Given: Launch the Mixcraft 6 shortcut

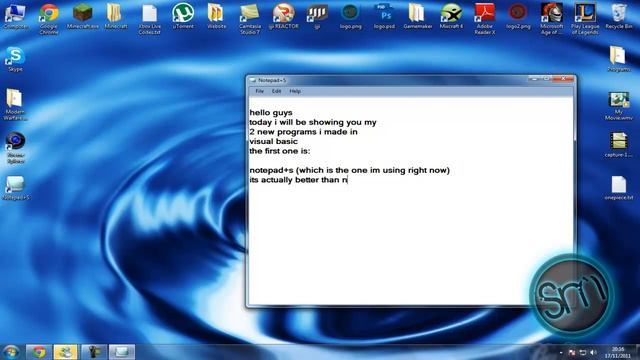Looking at the screenshot, I should click(451, 16).
